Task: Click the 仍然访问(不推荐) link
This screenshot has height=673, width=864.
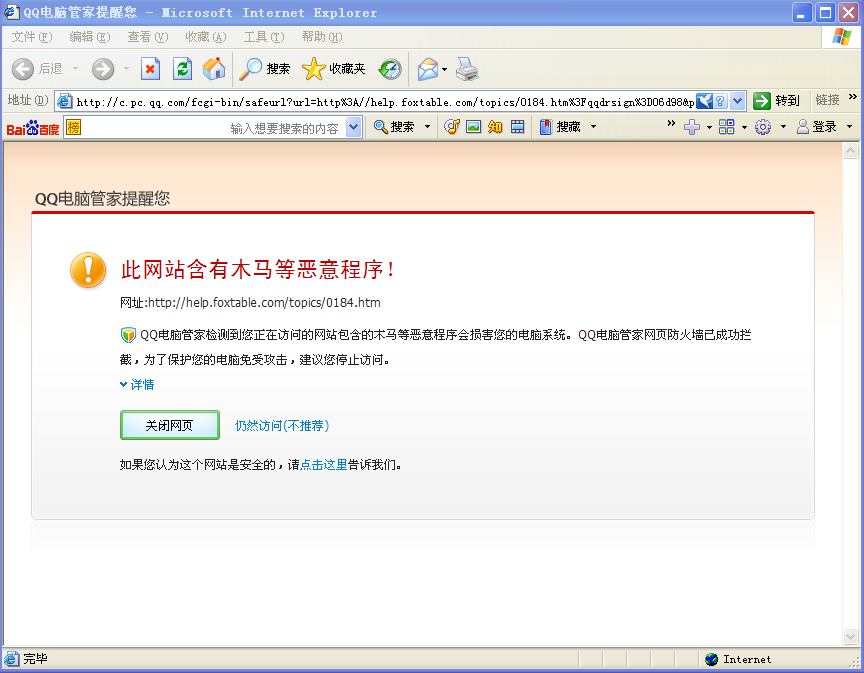Action: [x=282, y=426]
